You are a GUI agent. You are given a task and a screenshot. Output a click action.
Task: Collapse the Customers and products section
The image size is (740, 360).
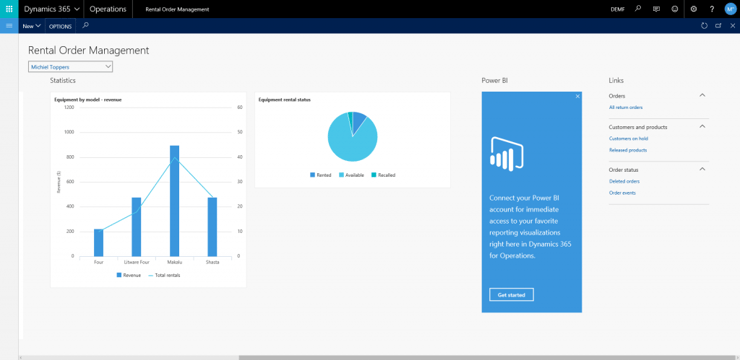[702, 126]
